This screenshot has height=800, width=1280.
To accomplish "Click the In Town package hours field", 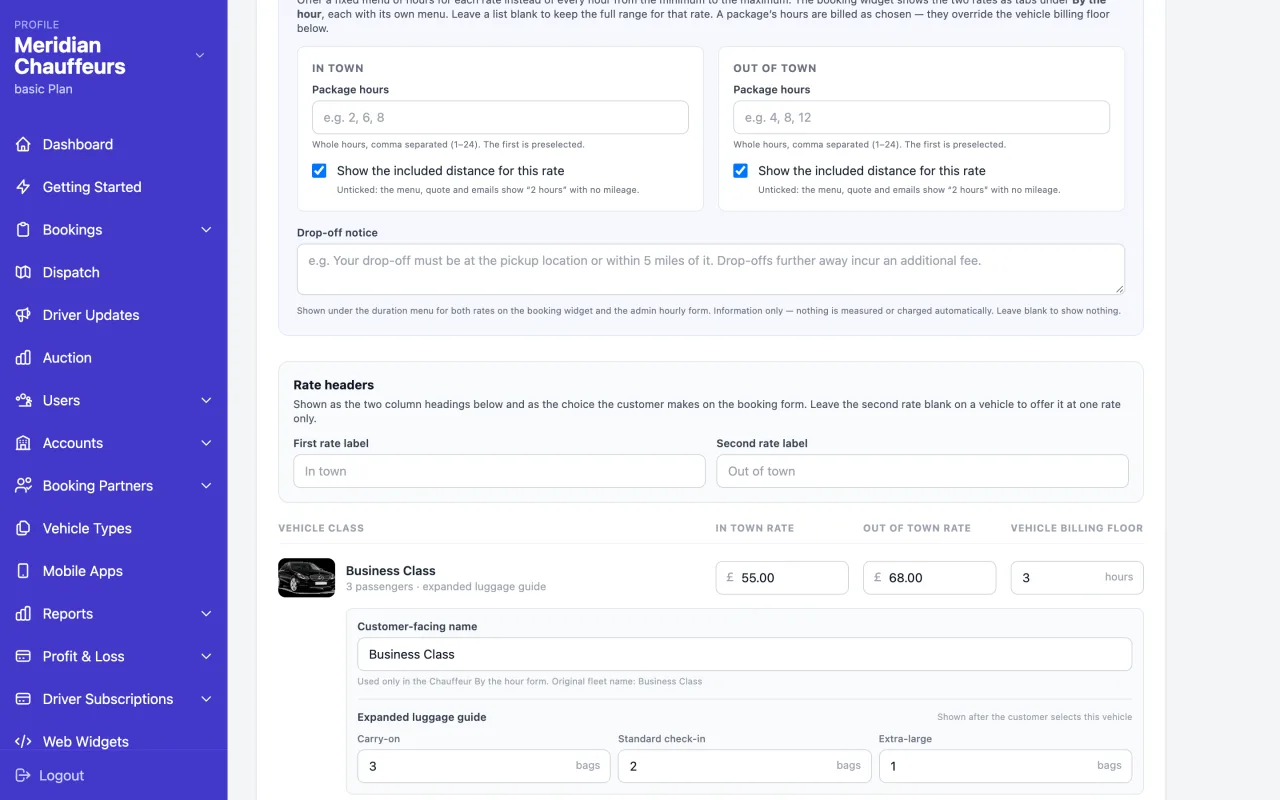I will [x=500, y=117].
